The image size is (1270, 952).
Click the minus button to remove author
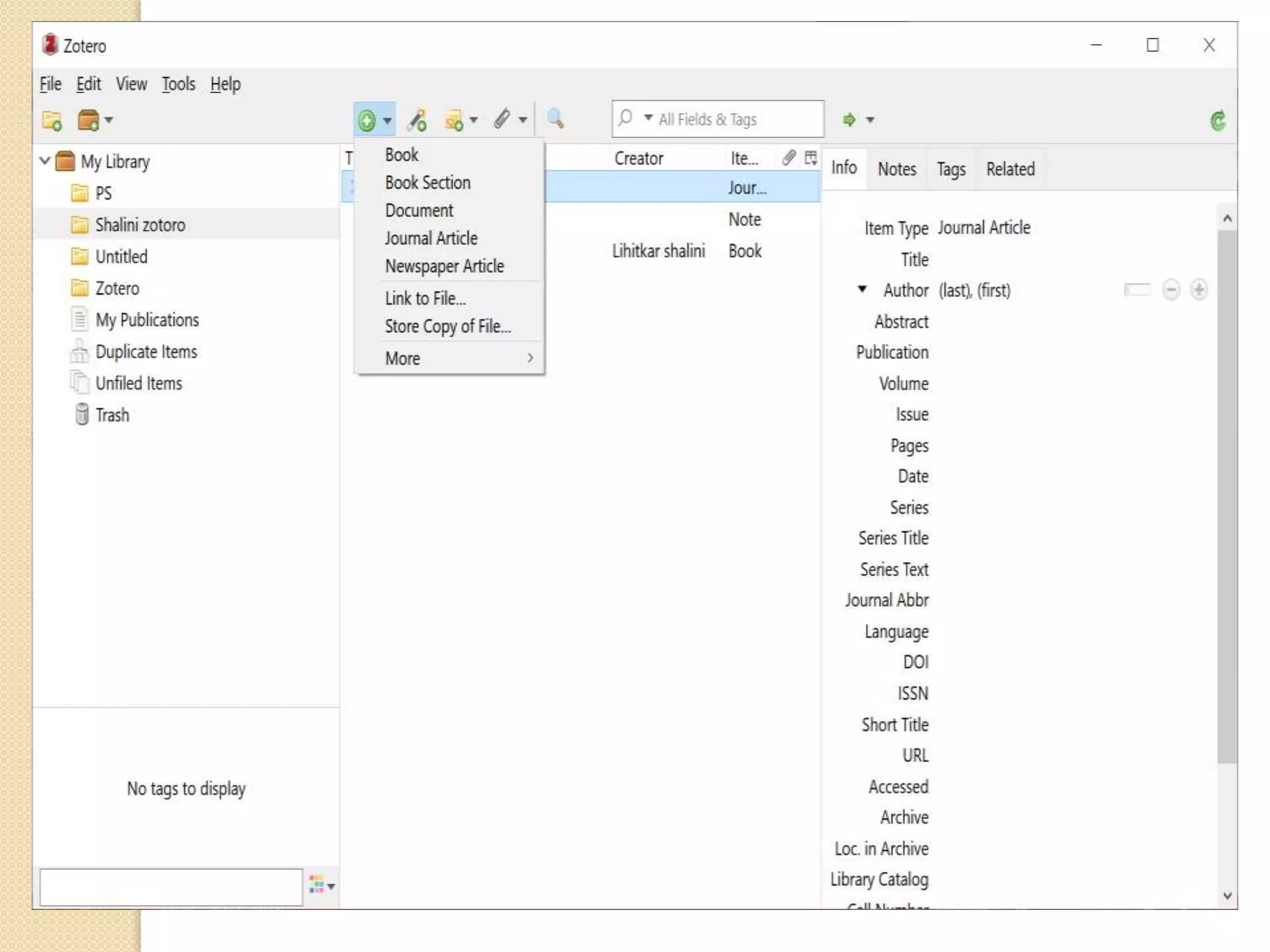(x=1171, y=289)
